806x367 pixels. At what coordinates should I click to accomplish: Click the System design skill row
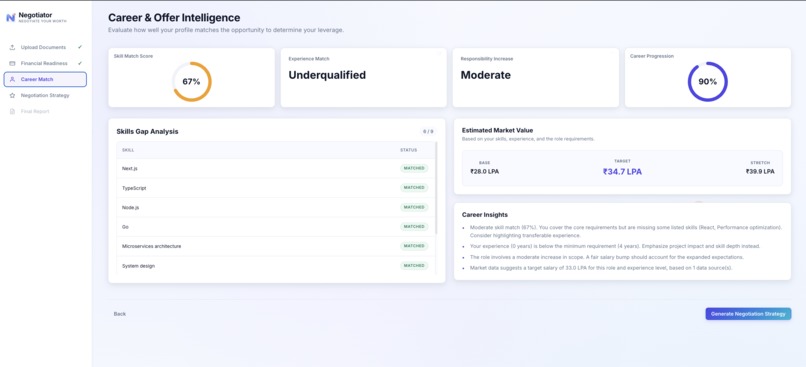[x=276, y=266]
